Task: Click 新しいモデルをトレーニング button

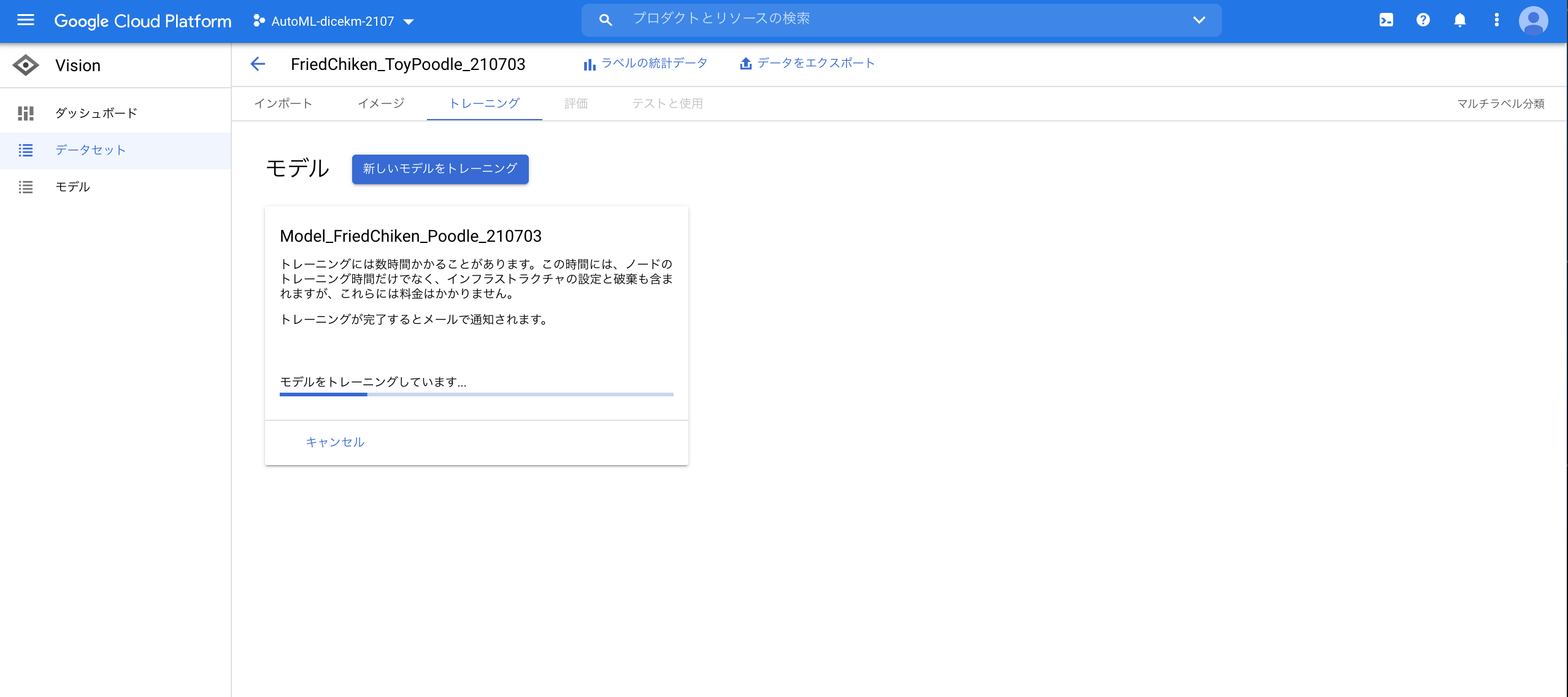Action: tap(440, 169)
